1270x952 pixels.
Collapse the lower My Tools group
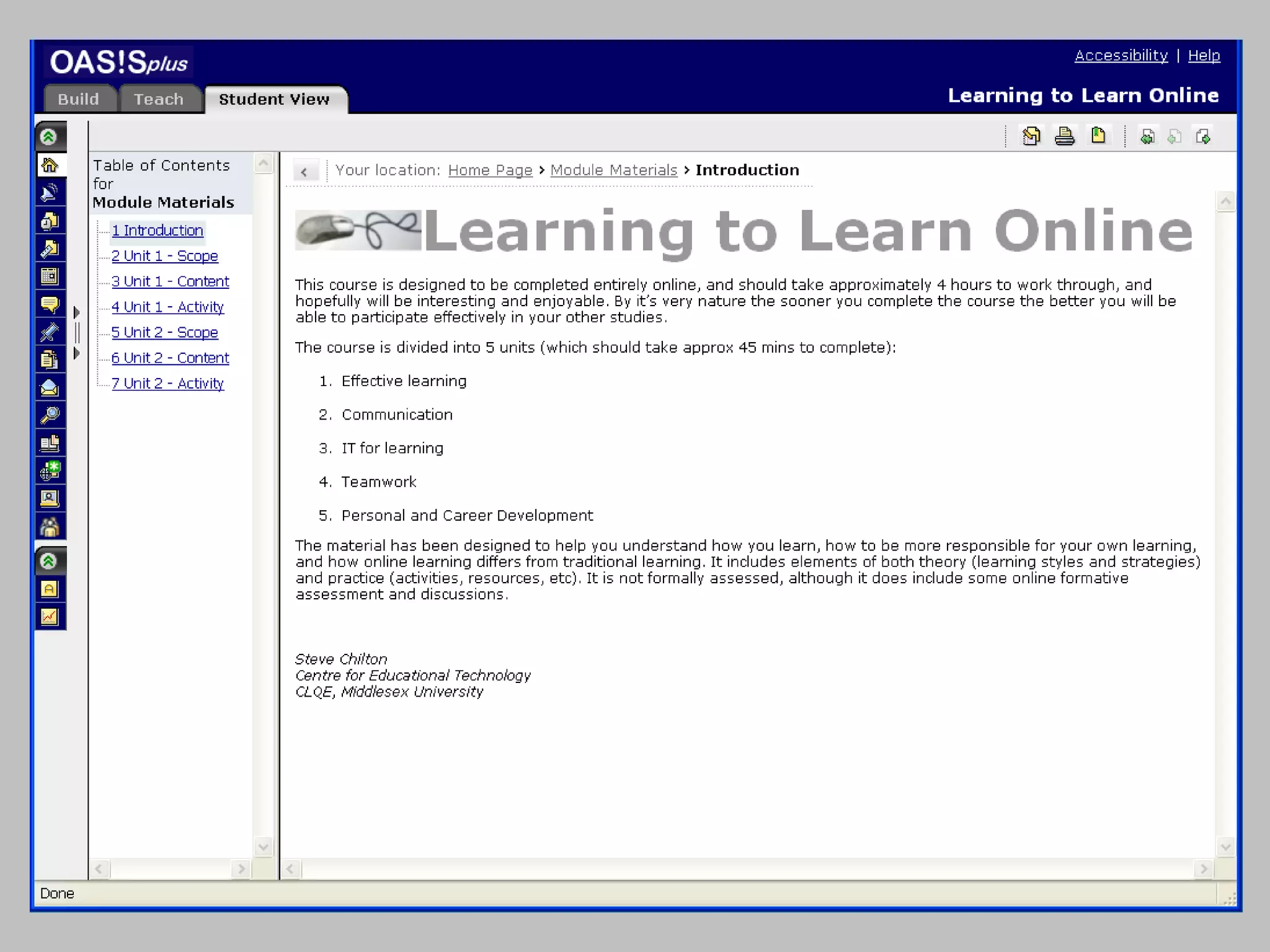(50, 562)
